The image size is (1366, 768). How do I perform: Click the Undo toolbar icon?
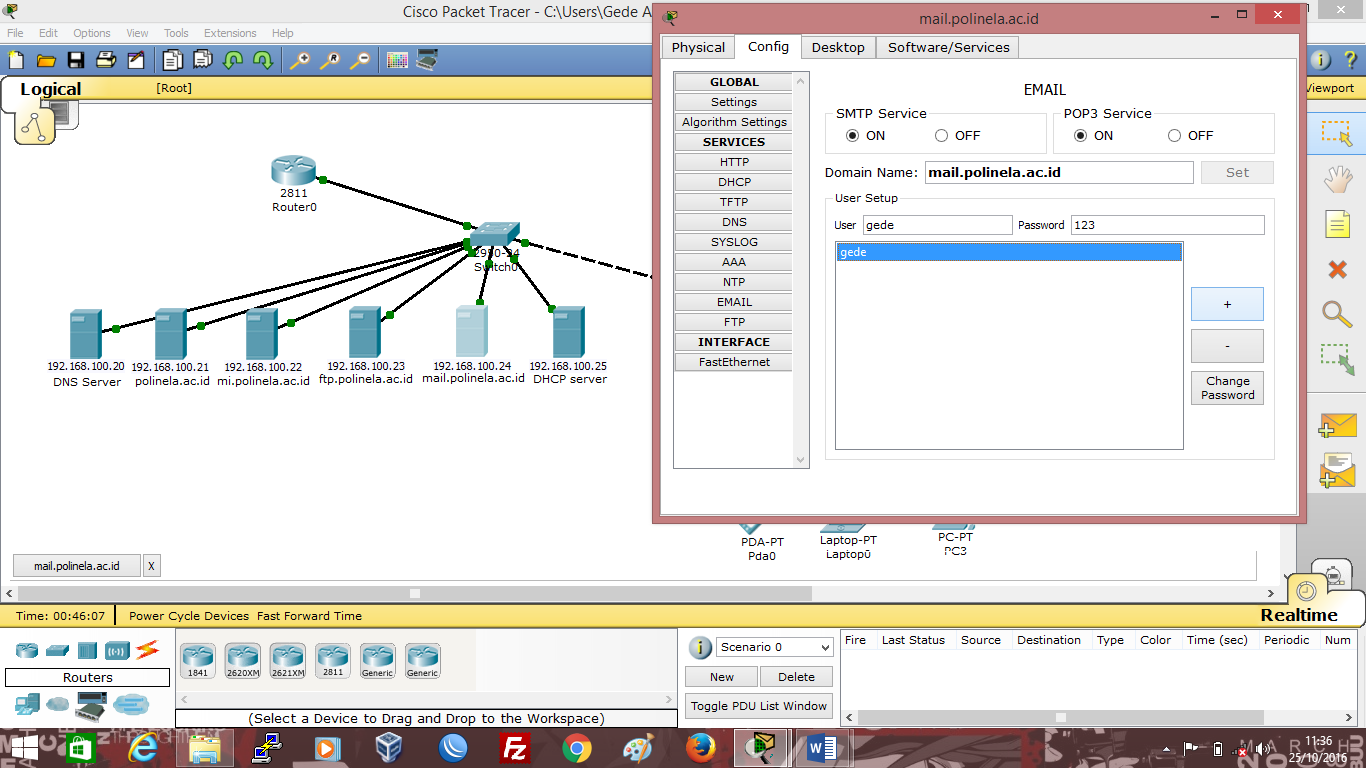click(233, 60)
